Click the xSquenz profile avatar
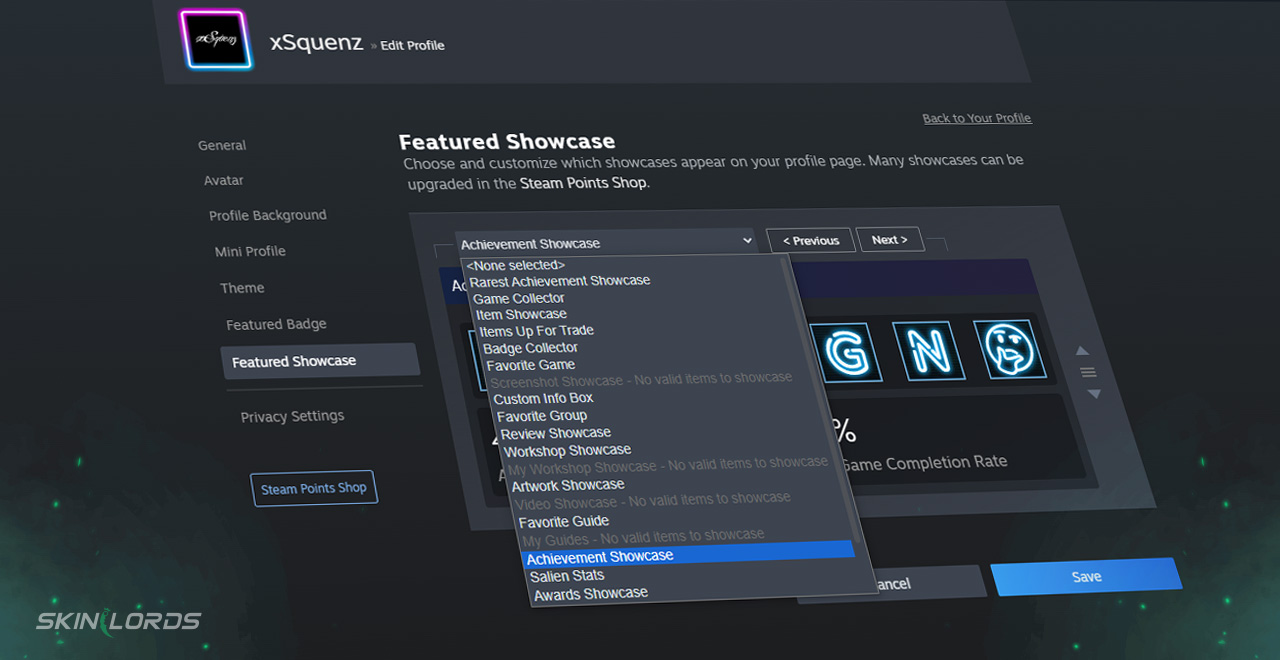1280x660 pixels. click(x=216, y=40)
